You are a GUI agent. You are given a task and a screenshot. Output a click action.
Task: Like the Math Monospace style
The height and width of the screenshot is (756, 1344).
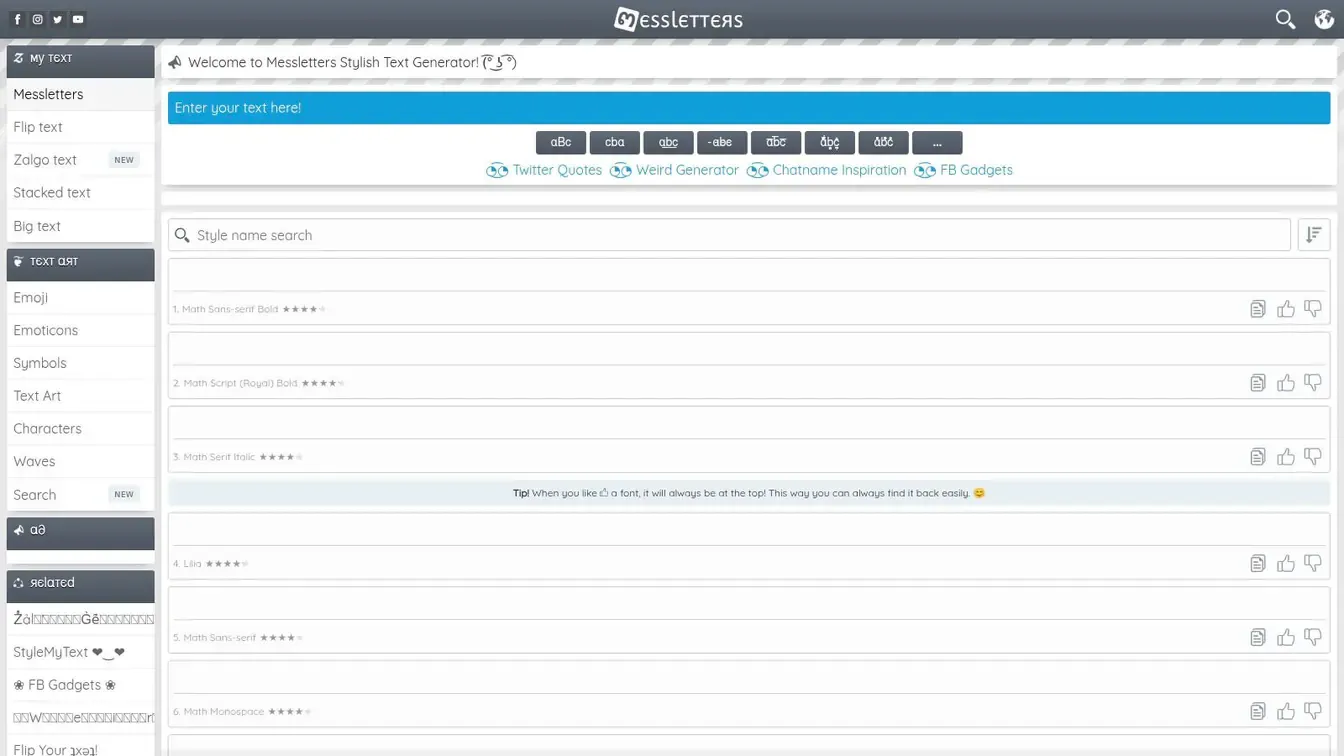click(1285, 712)
